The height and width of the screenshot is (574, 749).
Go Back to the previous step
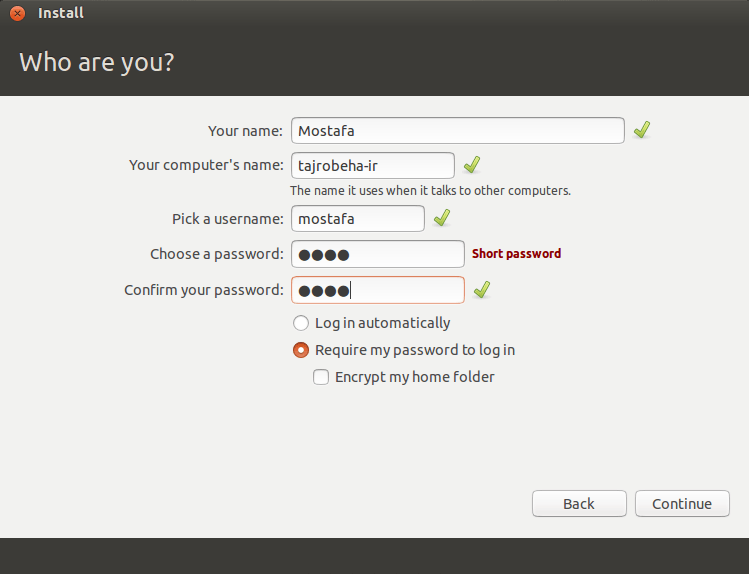click(579, 504)
